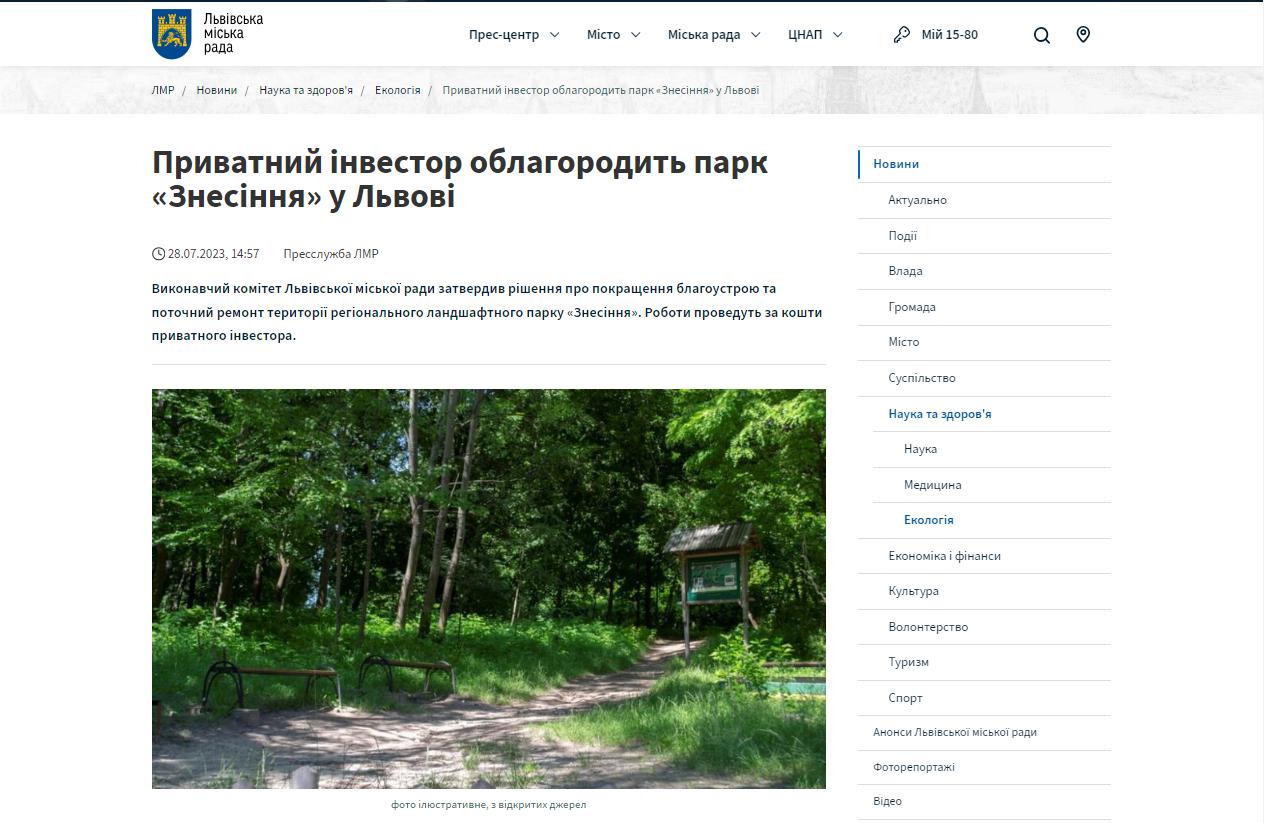Click the Пресслужба ЛМР author label
The height and width of the screenshot is (823, 1264).
[331, 254]
